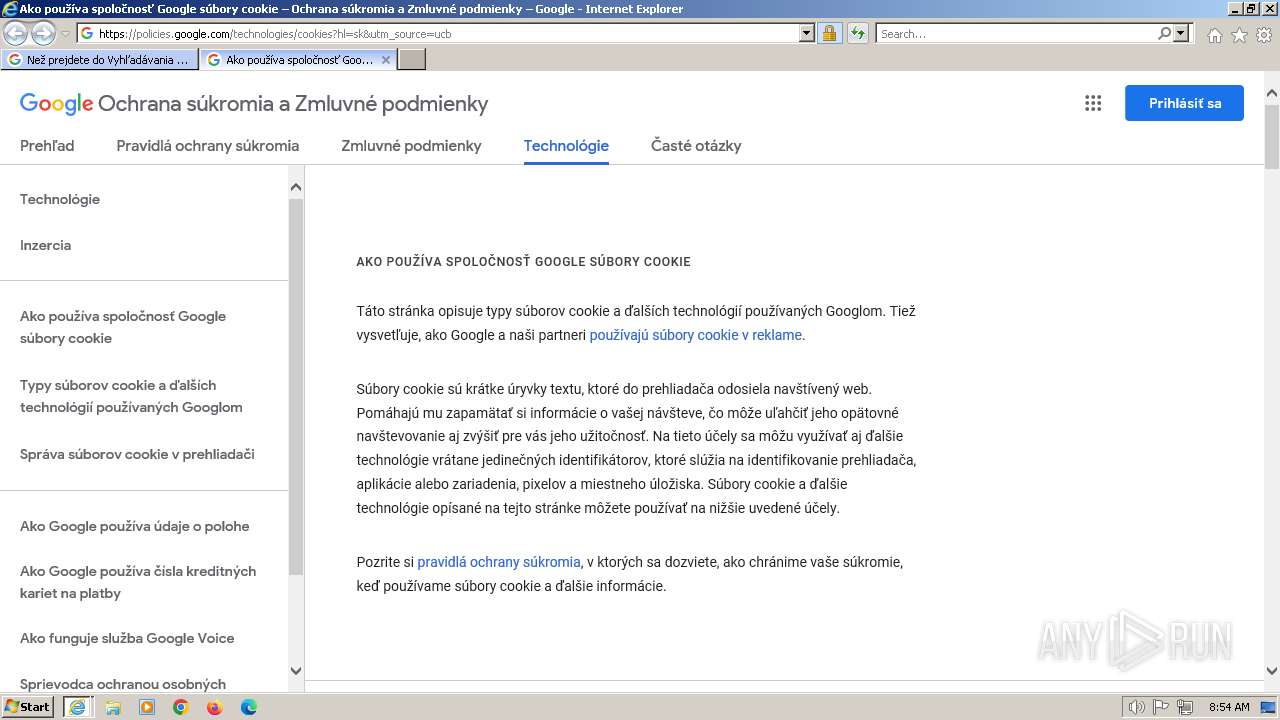The height and width of the screenshot is (720, 1280).
Task: Launch Edge from the taskbar
Action: [249, 707]
